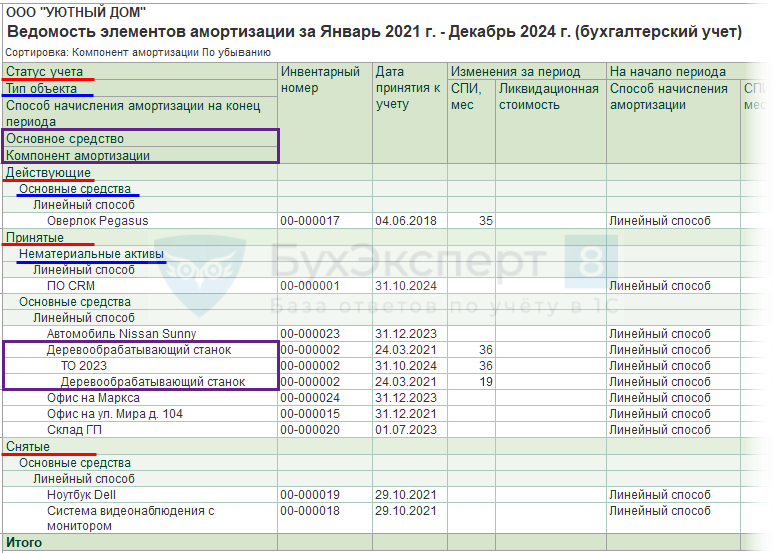
Task: Open the 'Оверлок Pegasus' asset row
Action: pos(140,221)
